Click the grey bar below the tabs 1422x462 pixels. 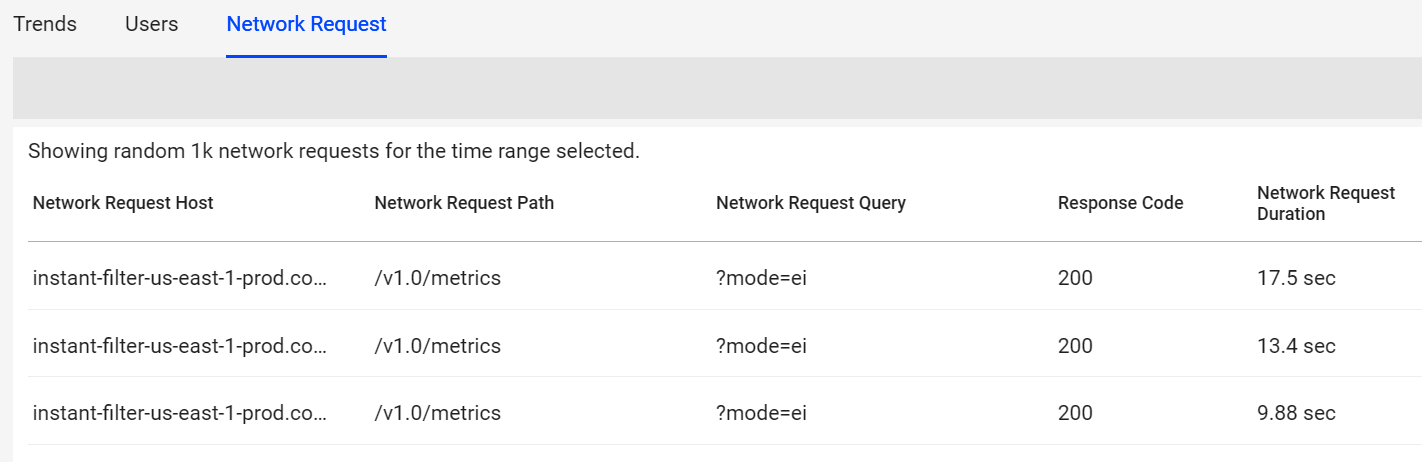pos(716,88)
